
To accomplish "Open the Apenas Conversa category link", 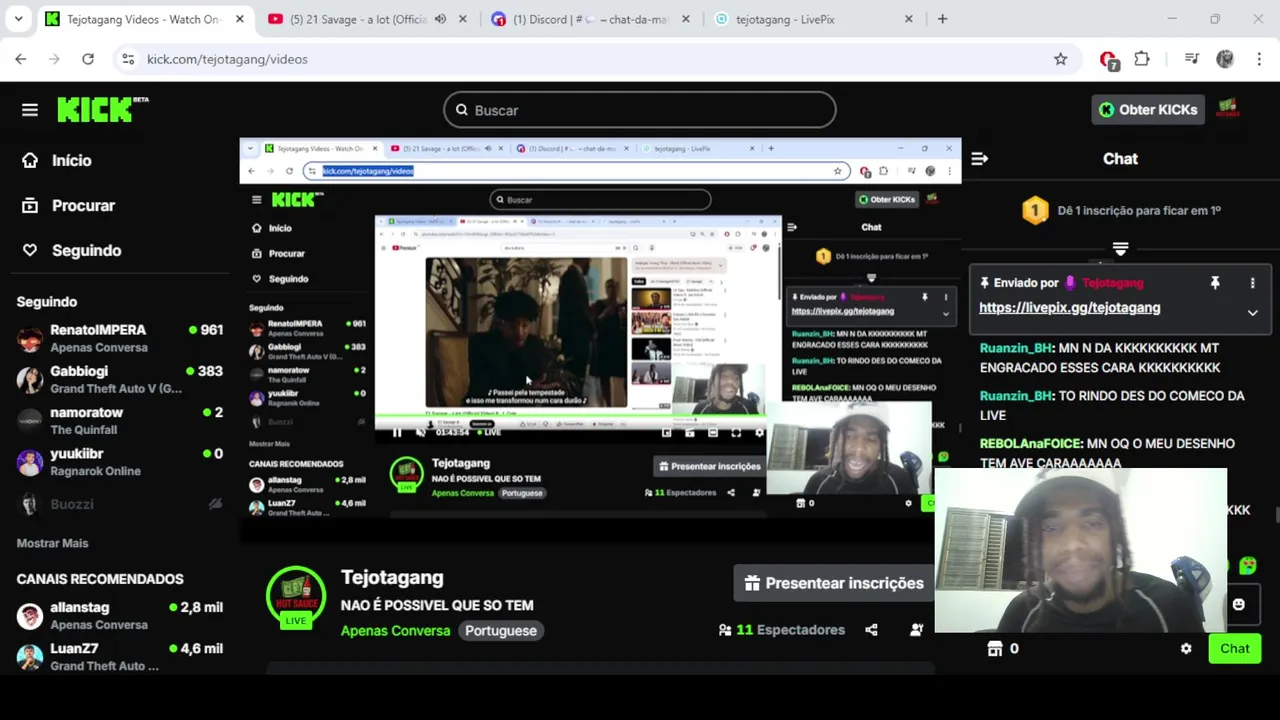I will (x=395, y=631).
